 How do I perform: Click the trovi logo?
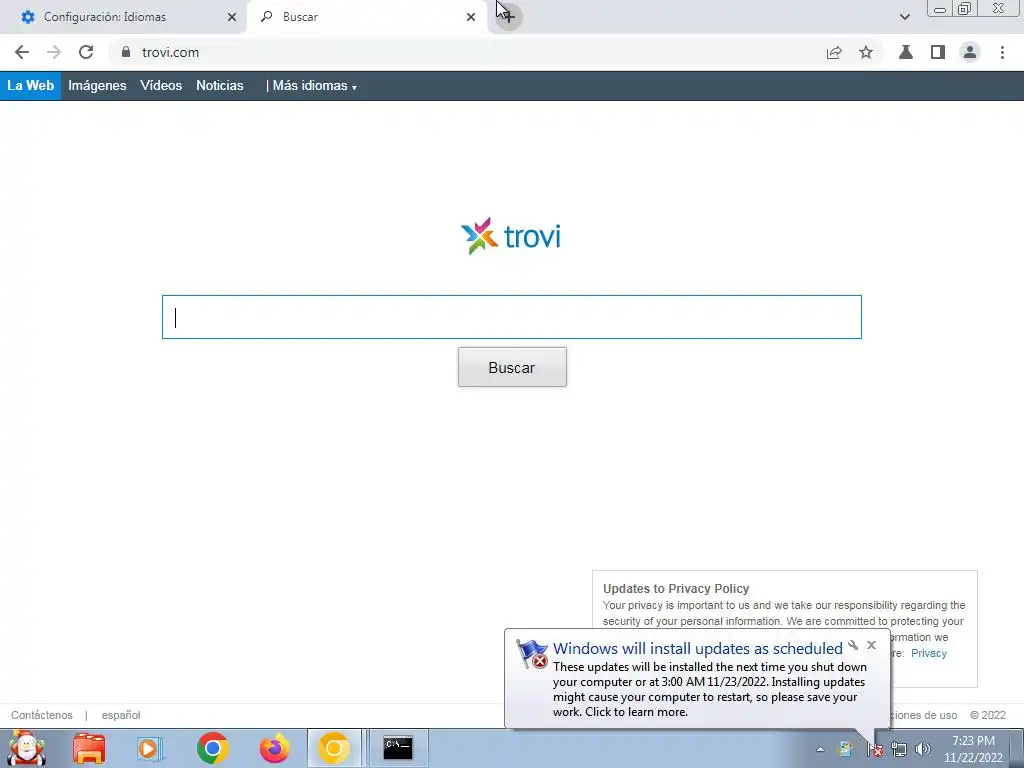[x=511, y=236]
